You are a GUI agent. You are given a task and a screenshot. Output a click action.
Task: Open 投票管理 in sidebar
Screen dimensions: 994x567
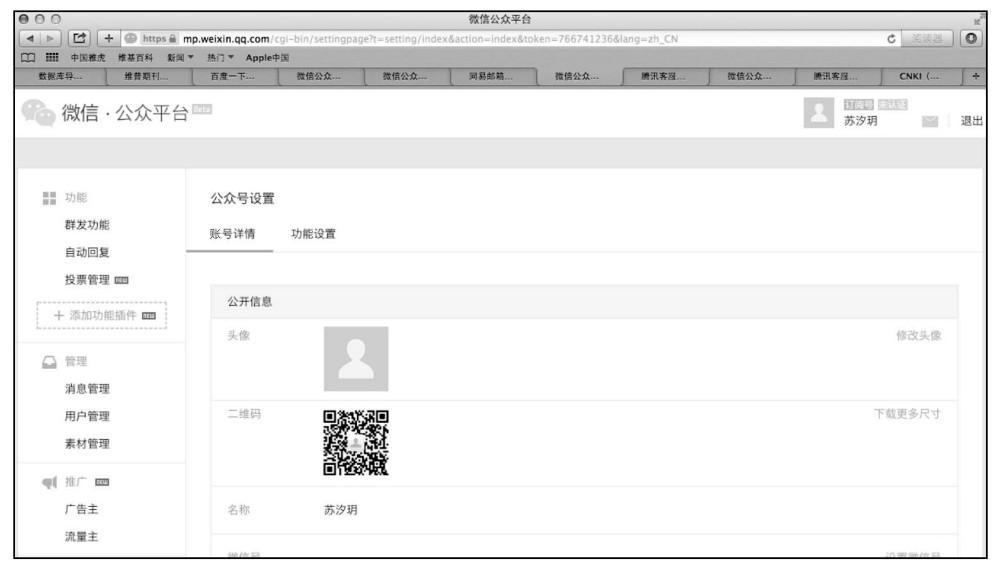click(x=87, y=280)
